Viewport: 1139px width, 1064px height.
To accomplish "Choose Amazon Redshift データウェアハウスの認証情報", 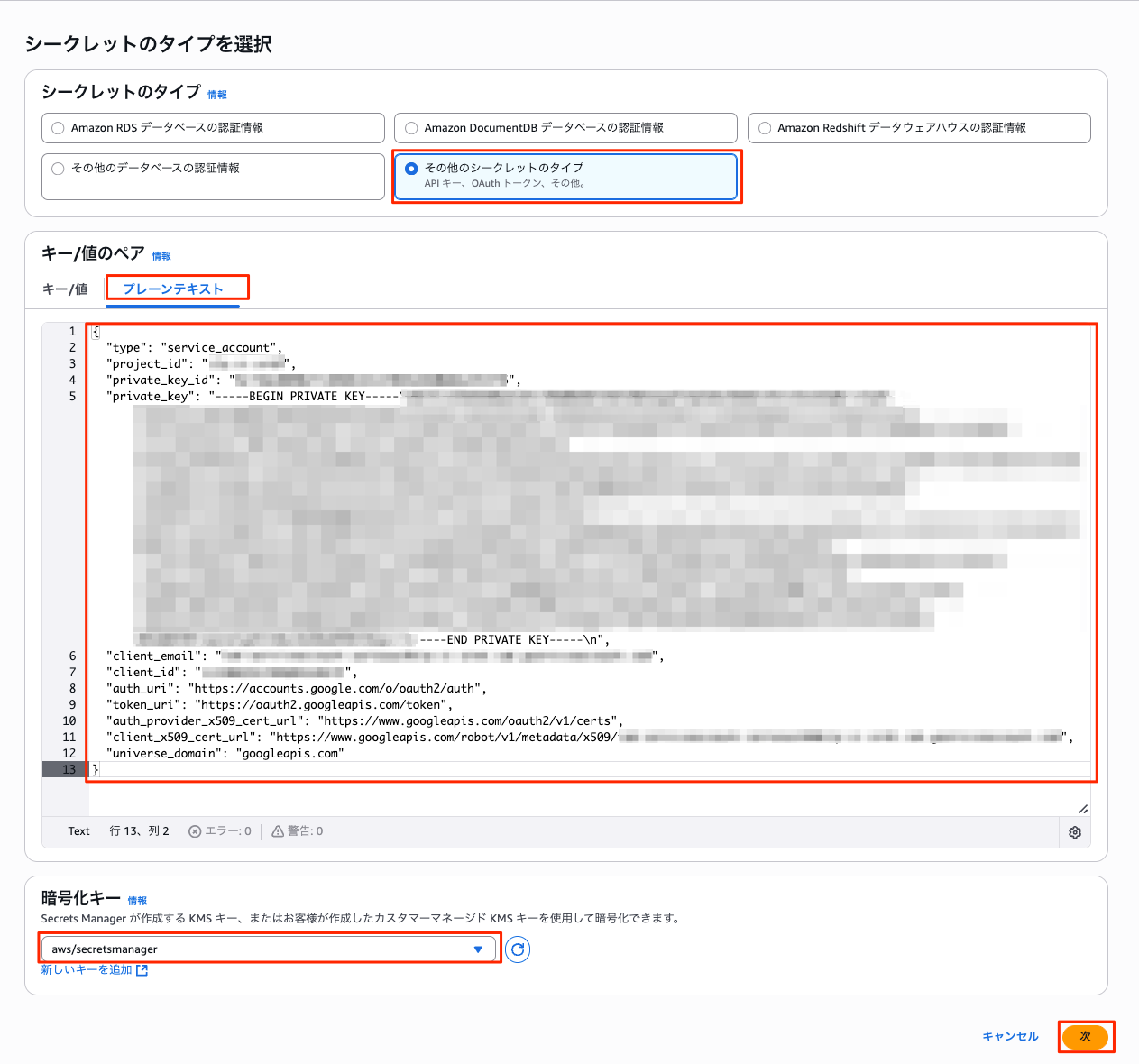I will [765, 128].
